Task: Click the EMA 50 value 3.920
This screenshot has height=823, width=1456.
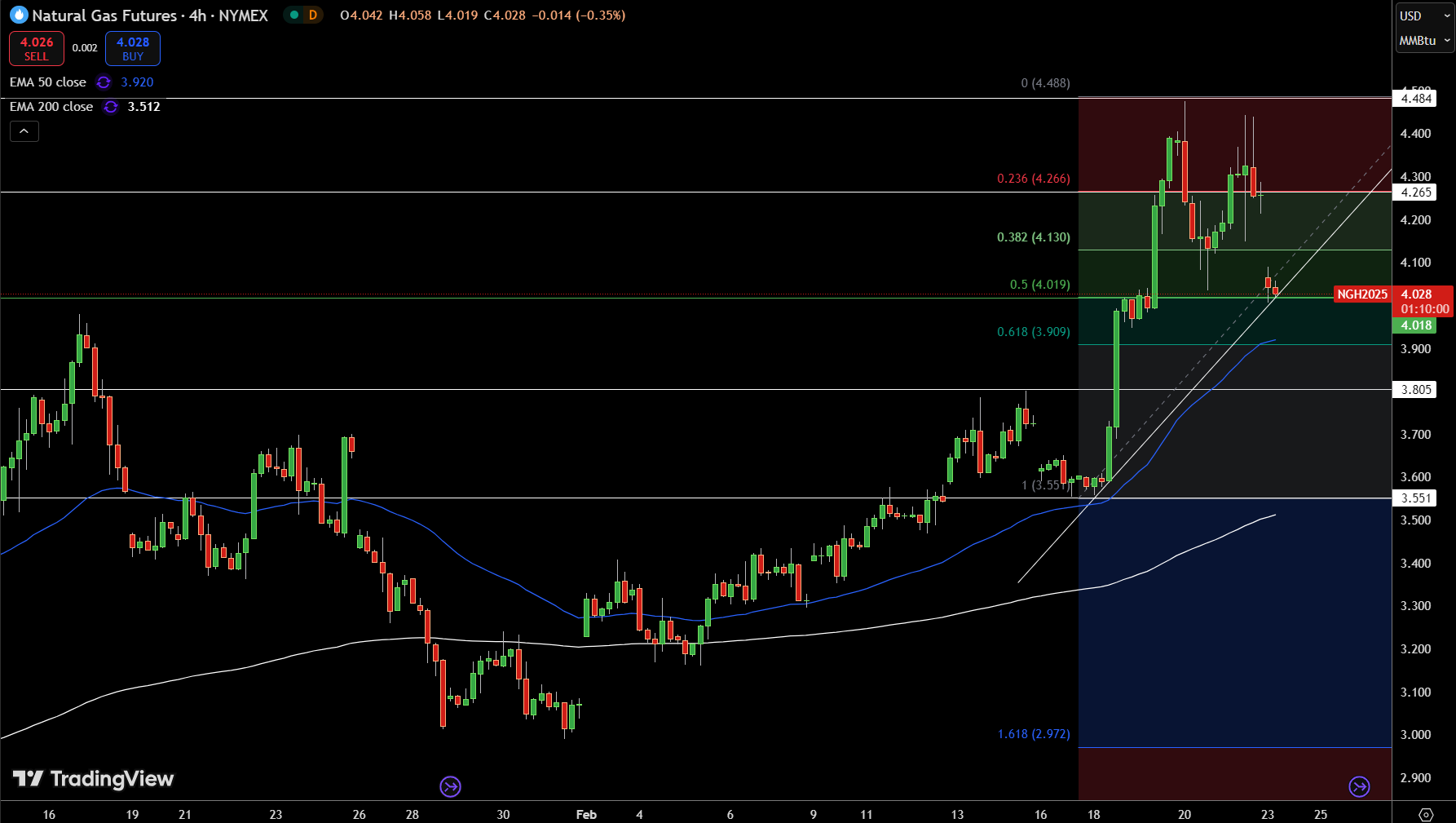Action: [x=137, y=82]
